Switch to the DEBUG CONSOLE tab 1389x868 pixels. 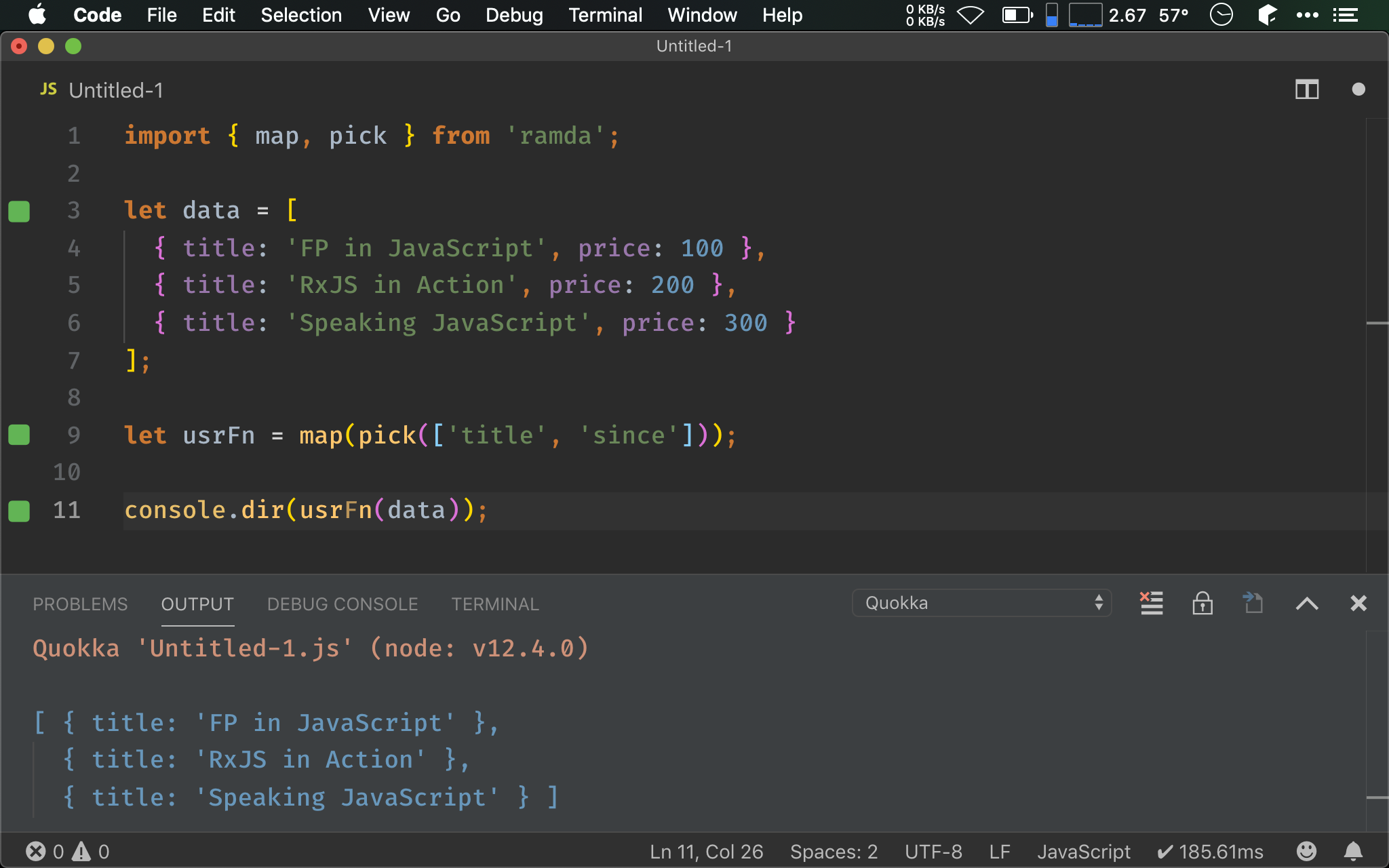[x=343, y=604]
